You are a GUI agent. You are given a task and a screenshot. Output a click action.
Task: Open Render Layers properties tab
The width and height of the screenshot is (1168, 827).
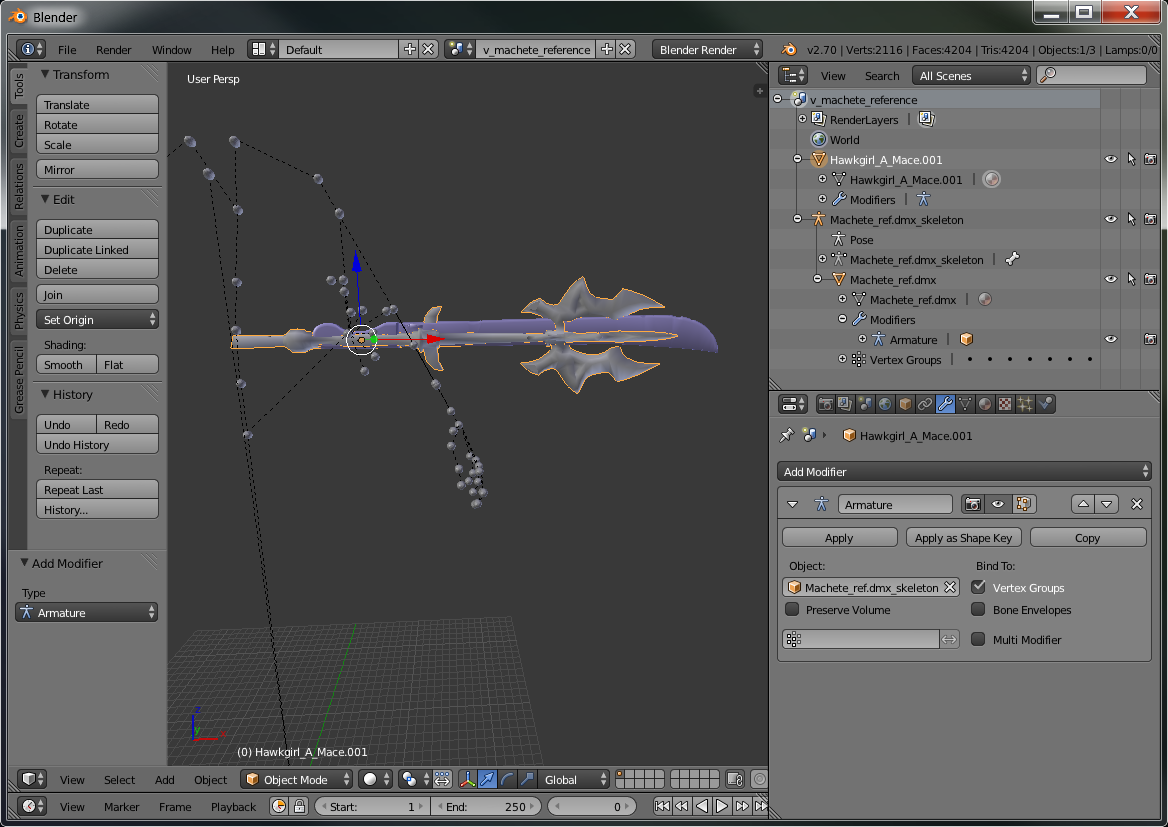(x=845, y=404)
